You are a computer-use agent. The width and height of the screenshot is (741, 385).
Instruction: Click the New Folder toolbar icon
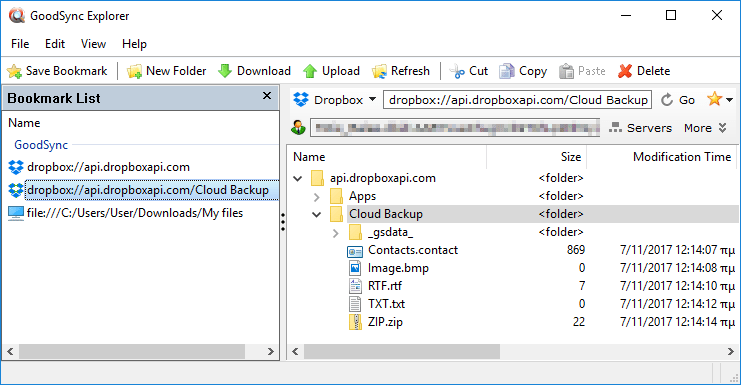(x=134, y=71)
